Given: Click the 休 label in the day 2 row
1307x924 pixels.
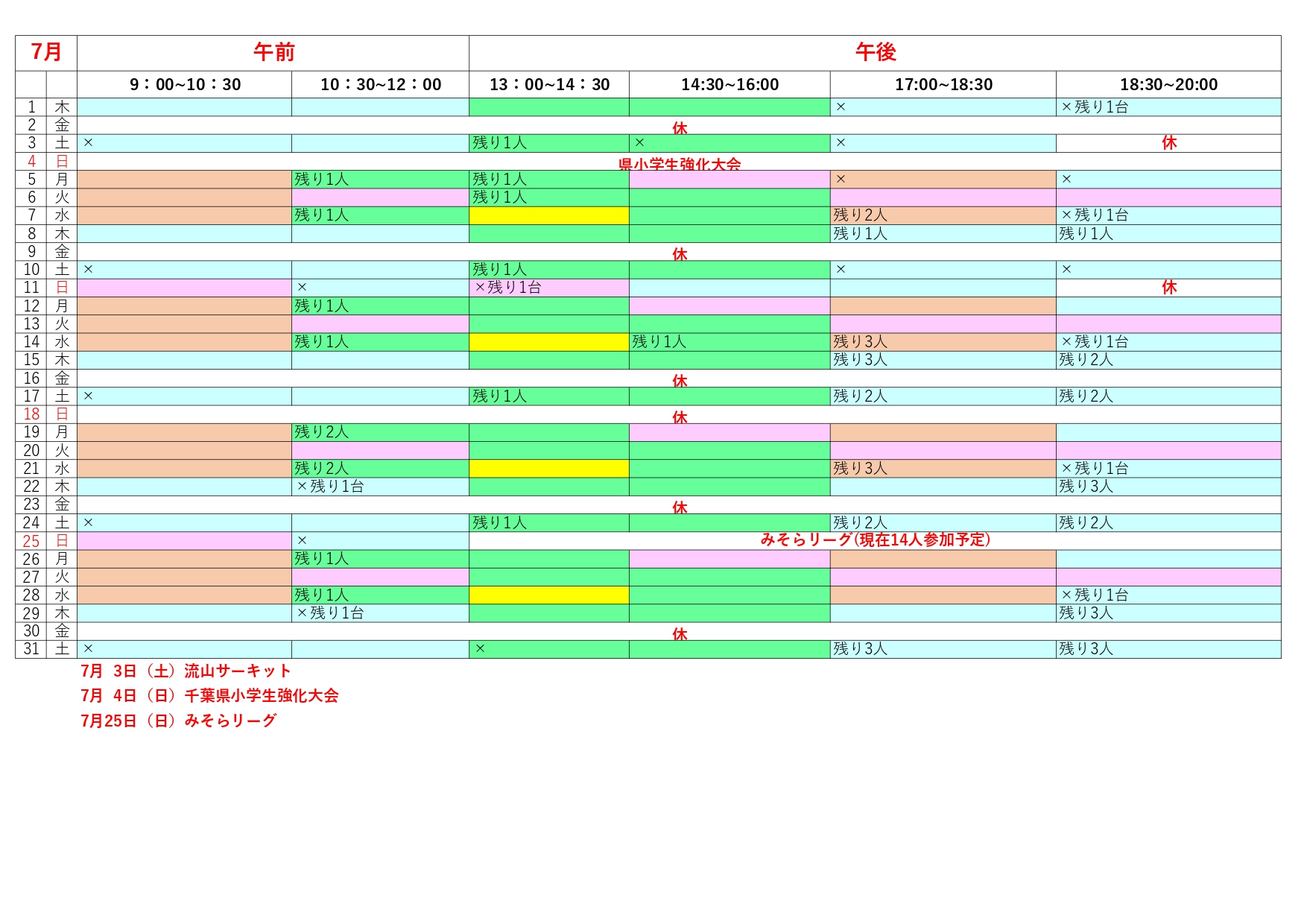Looking at the screenshot, I should 680,127.
